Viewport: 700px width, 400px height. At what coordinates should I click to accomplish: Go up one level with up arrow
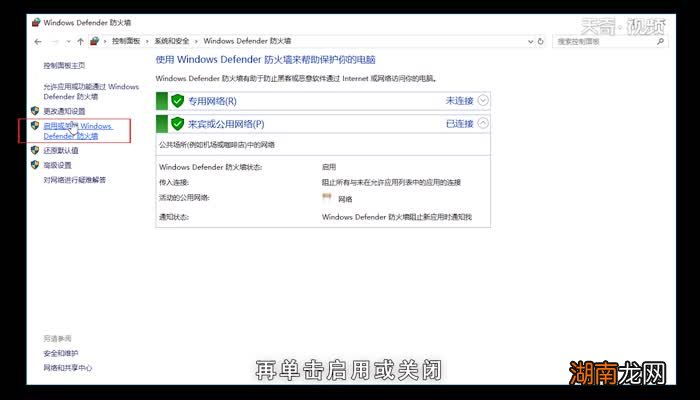pos(80,42)
